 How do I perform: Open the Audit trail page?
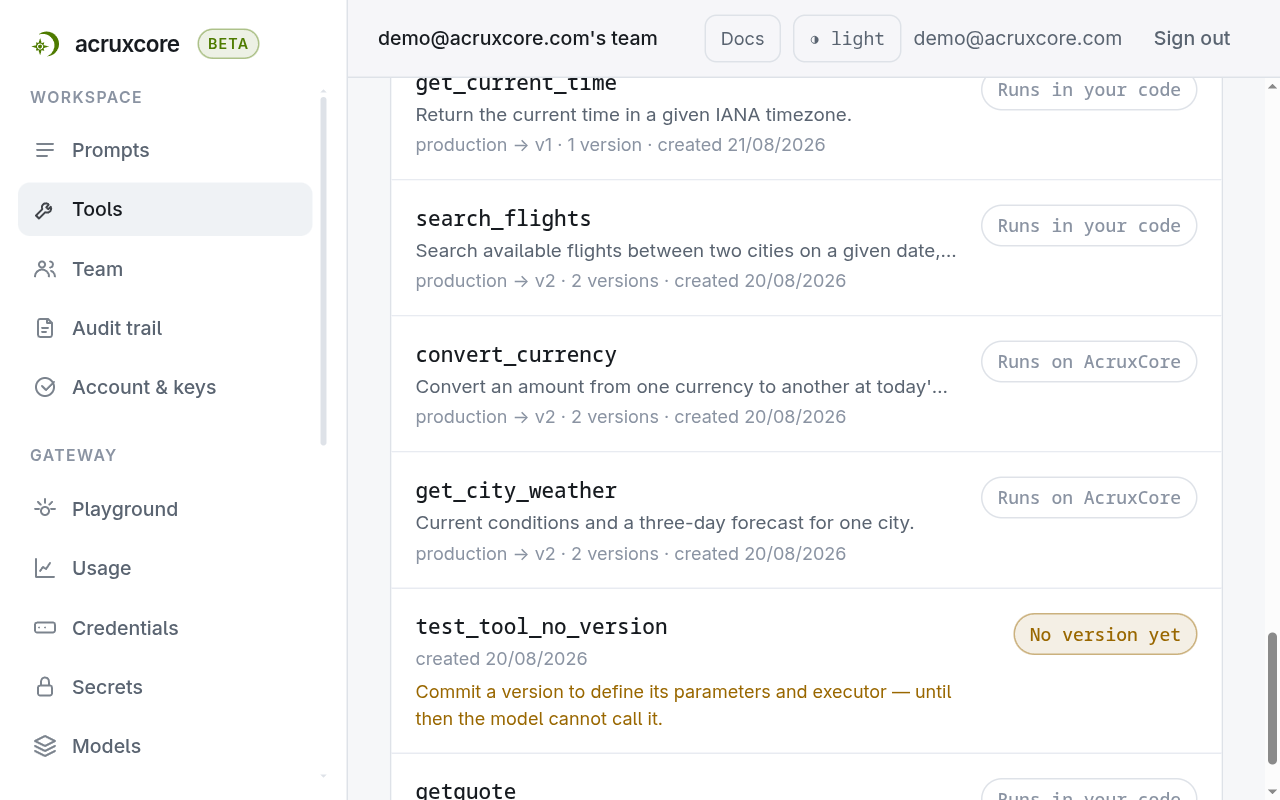pyautogui.click(x=165, y=328)
